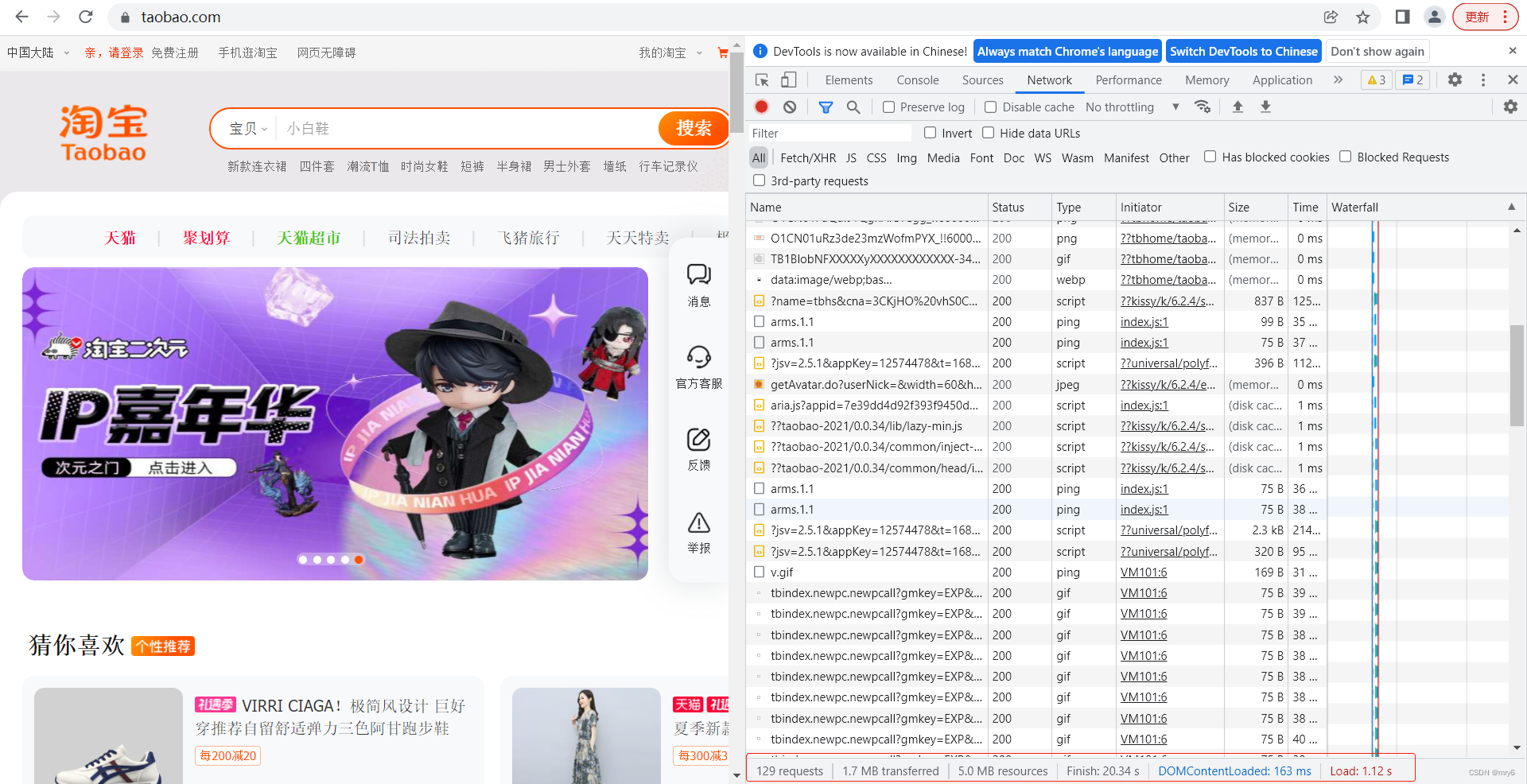The width and height of the screenshot is (1527, 784).
Task: Check Hide data URLs
Action: click(x=989, y=133)
